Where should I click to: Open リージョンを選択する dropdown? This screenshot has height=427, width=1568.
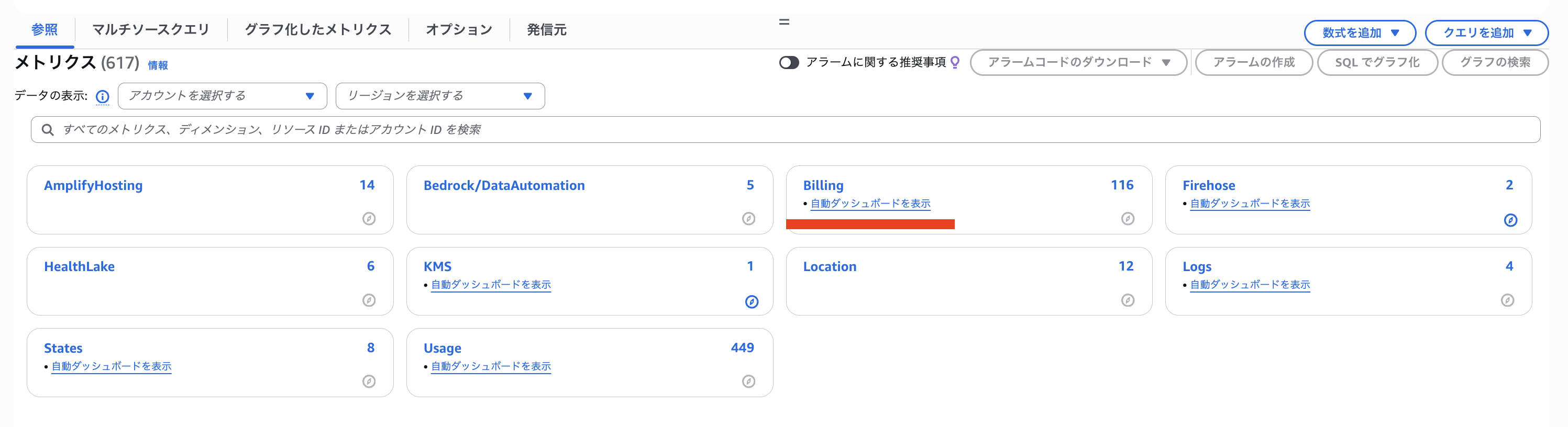click(440, 96)
